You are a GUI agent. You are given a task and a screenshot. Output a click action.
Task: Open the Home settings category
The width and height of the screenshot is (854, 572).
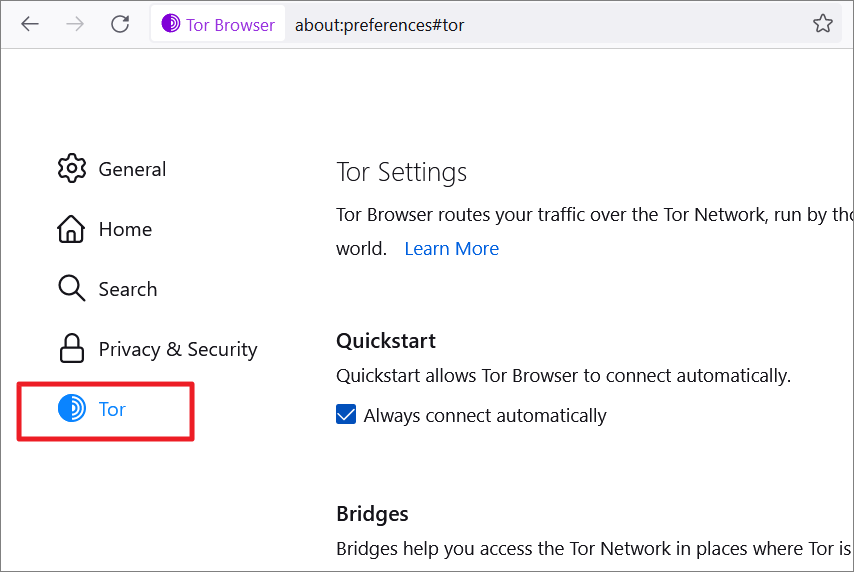point(125,229)
